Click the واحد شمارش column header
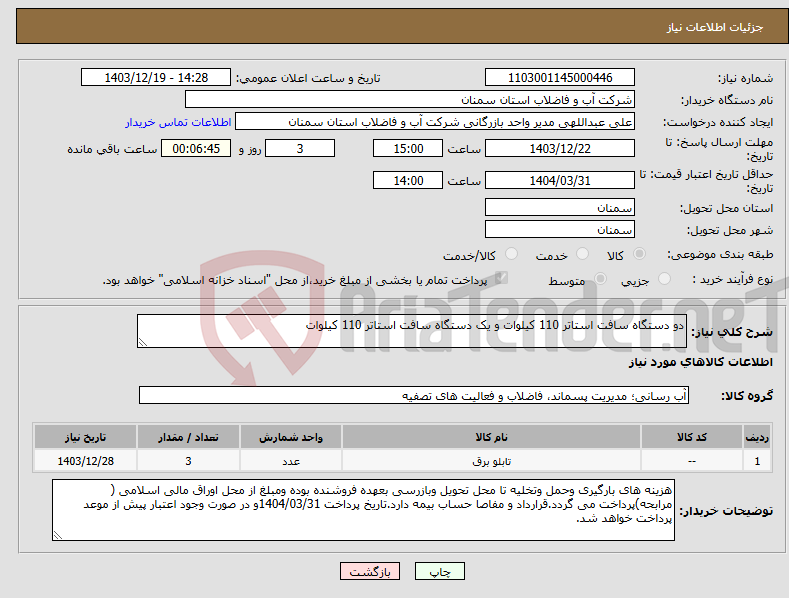Viewport: 789px width, 598px height. (291, 437)
